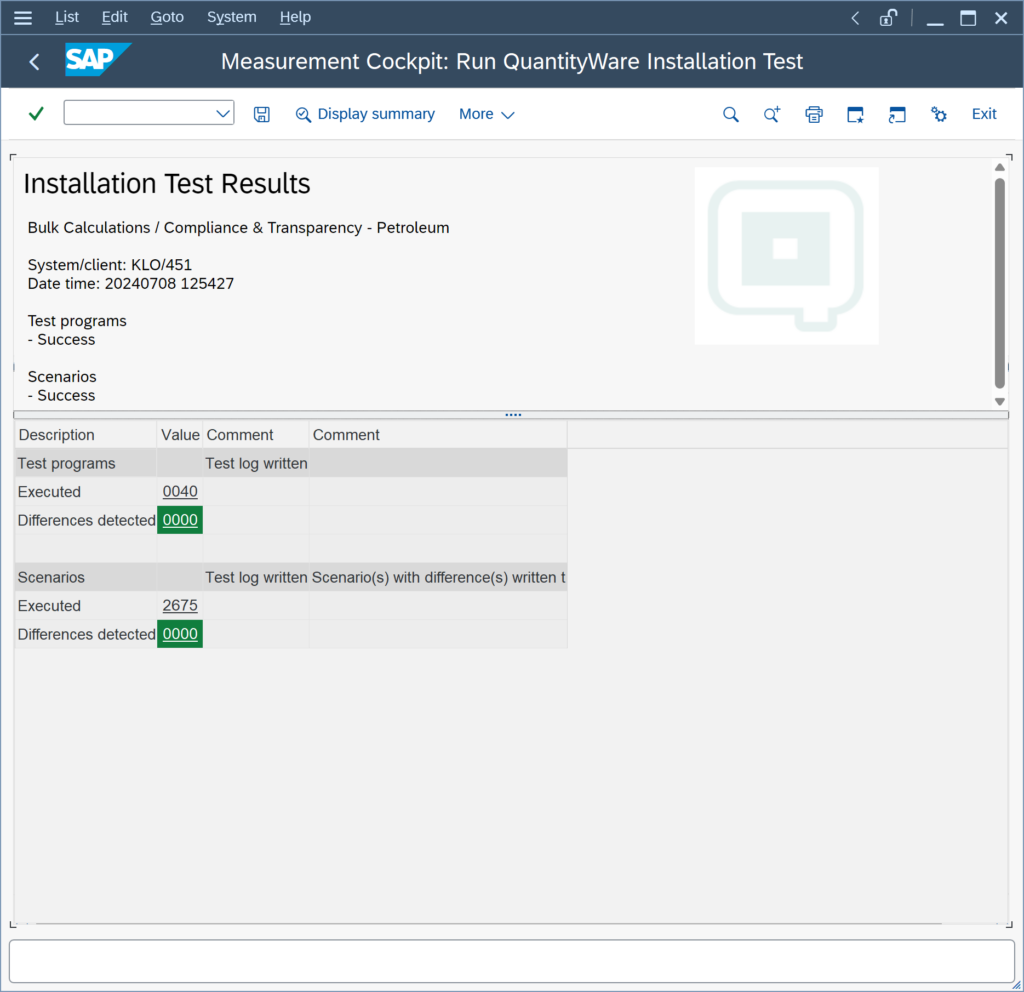
Task: Click the 'Date time: 20240708 125427' text
Action: (x=131, y=283)
